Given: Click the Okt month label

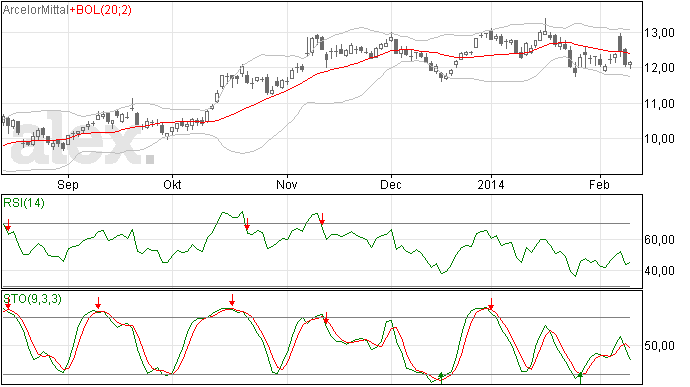Looking at the screenshot, I should pyautogui.click(x=172, y=184).
